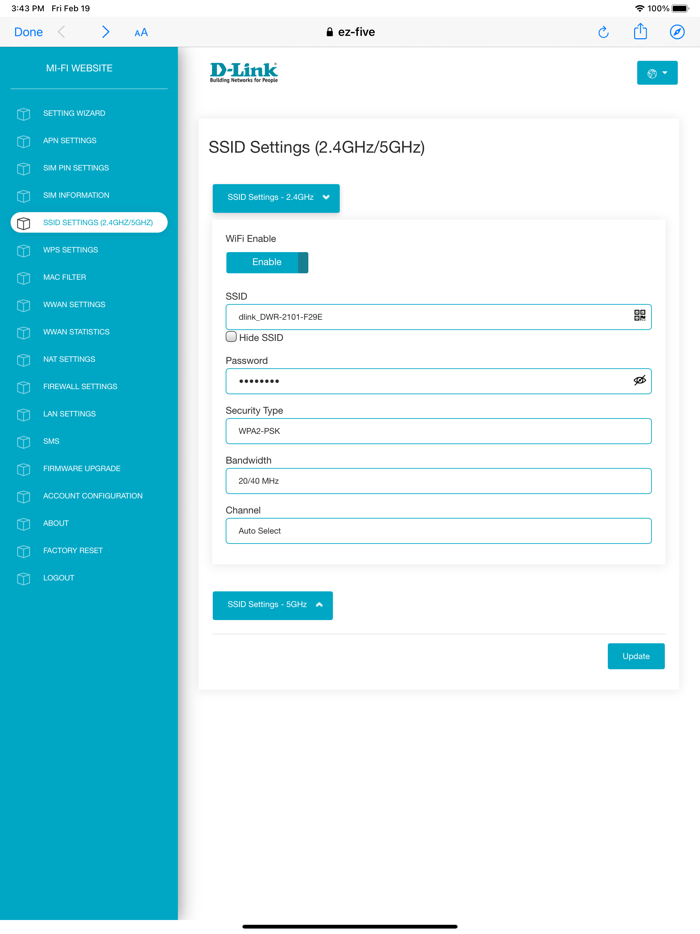Go to APN Settings page
This screenshot has height=934, width=700.
click(70, 141)
